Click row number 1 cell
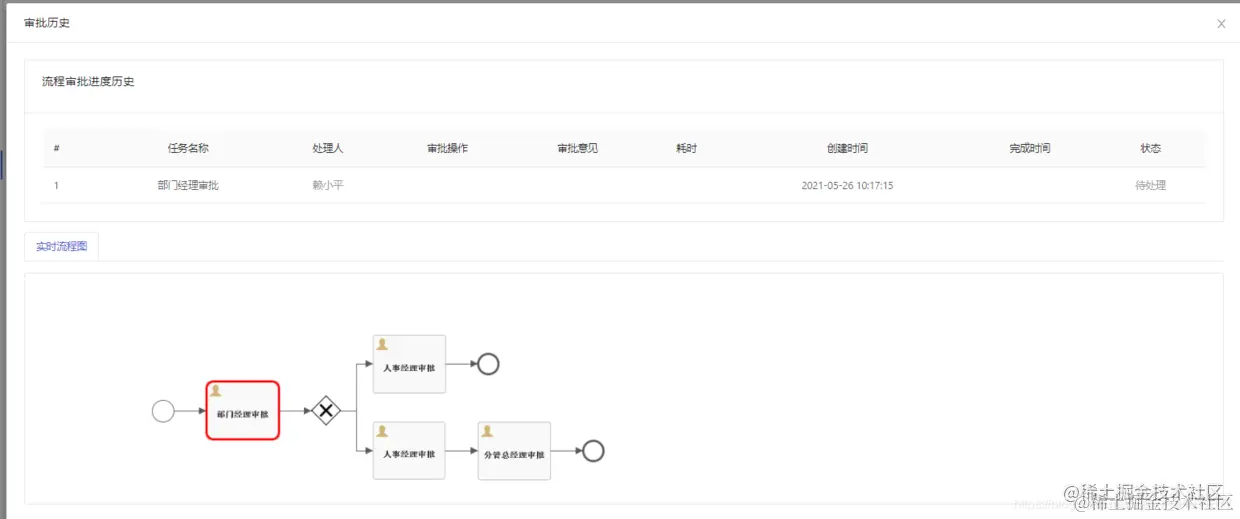Viewport: 1240px width, 519px height. [x=56, y=185]
